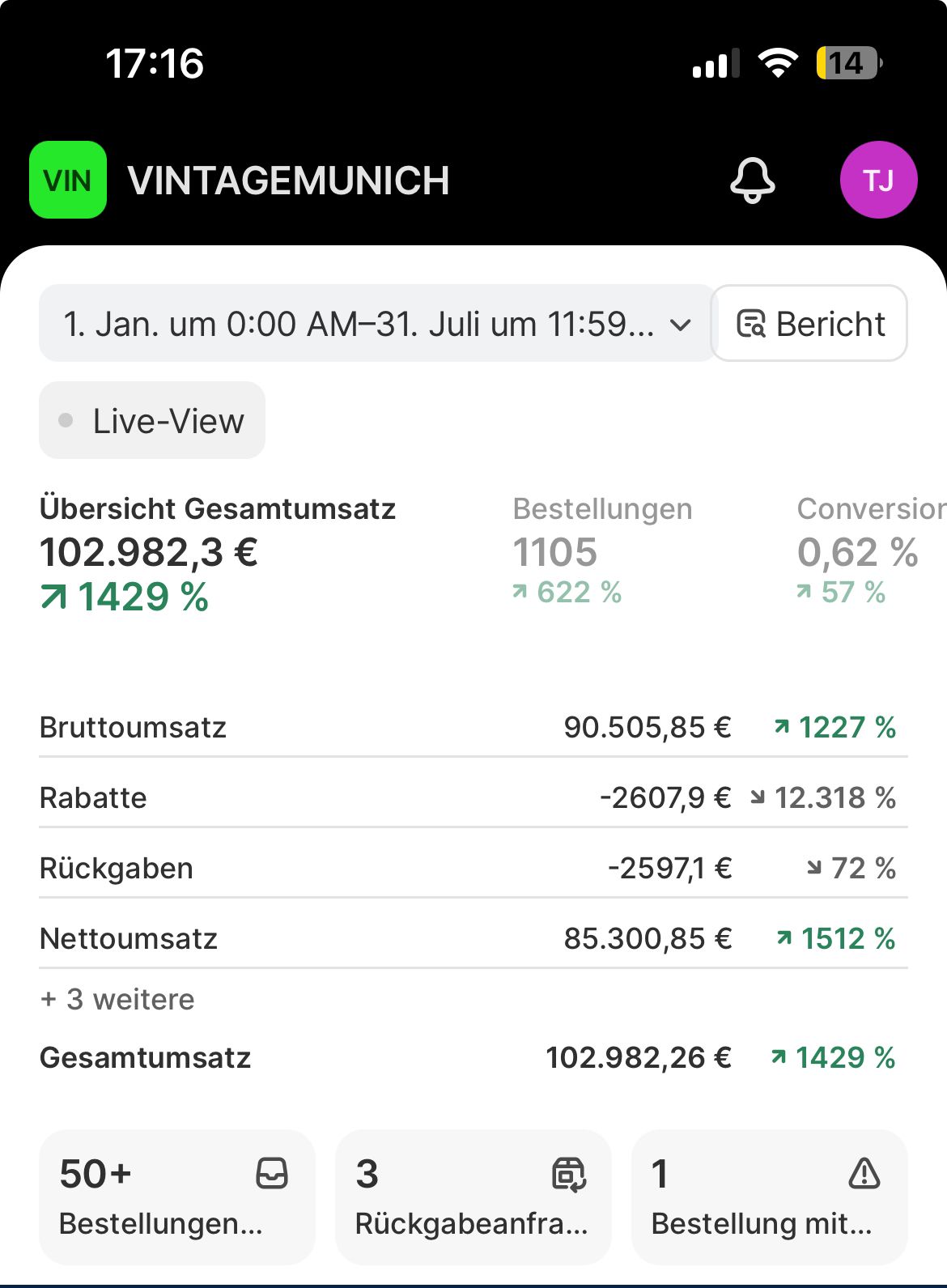
Task: Tap the inbox icon on orders card
Action: tap(272, 1173)
